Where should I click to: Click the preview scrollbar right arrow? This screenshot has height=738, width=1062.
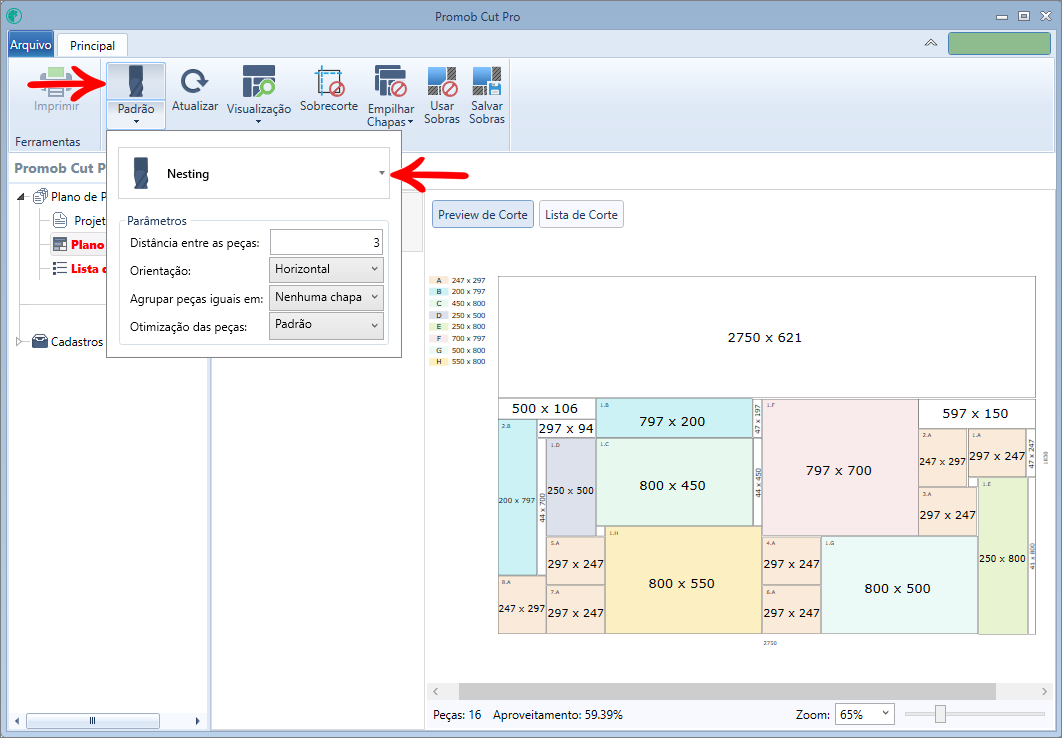pos(1044,691)
